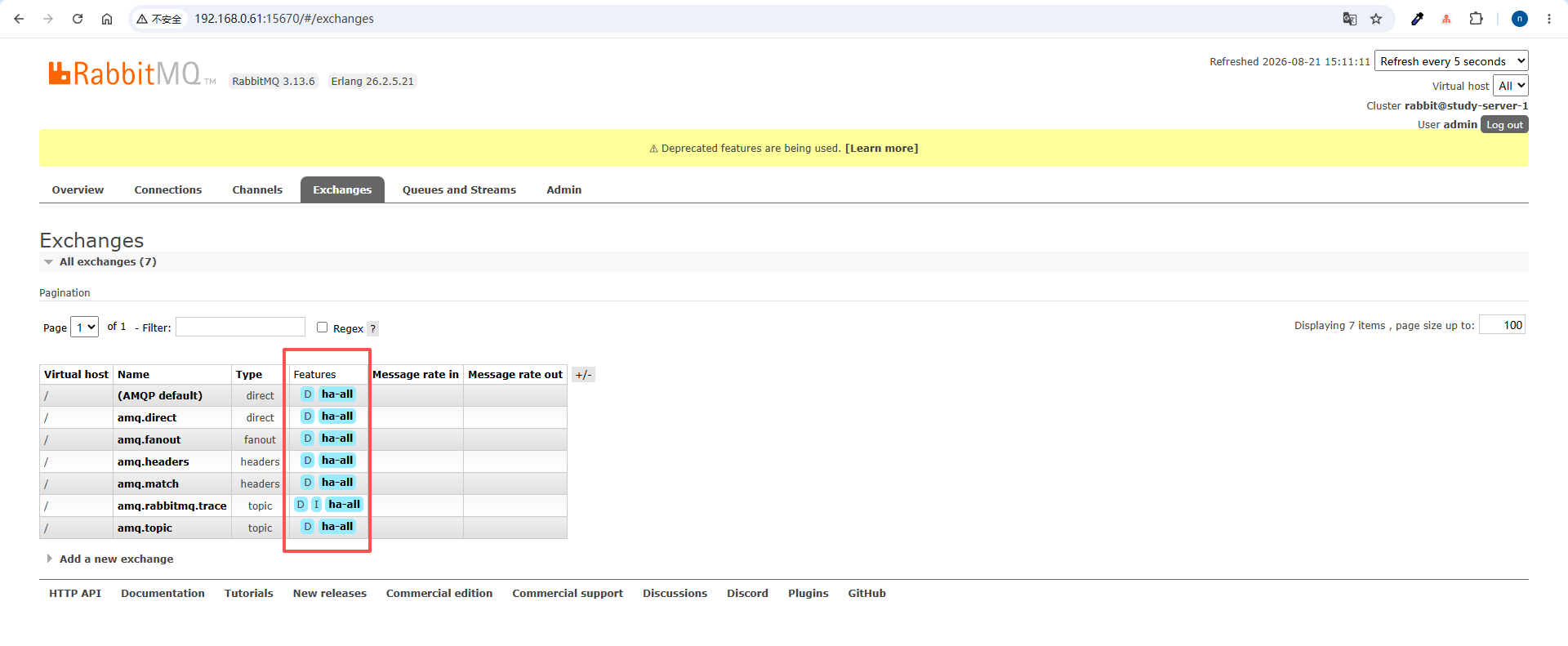Click the eyedropper extension icon
The height and width of the screenshot is (646, 1568).
1417,19
